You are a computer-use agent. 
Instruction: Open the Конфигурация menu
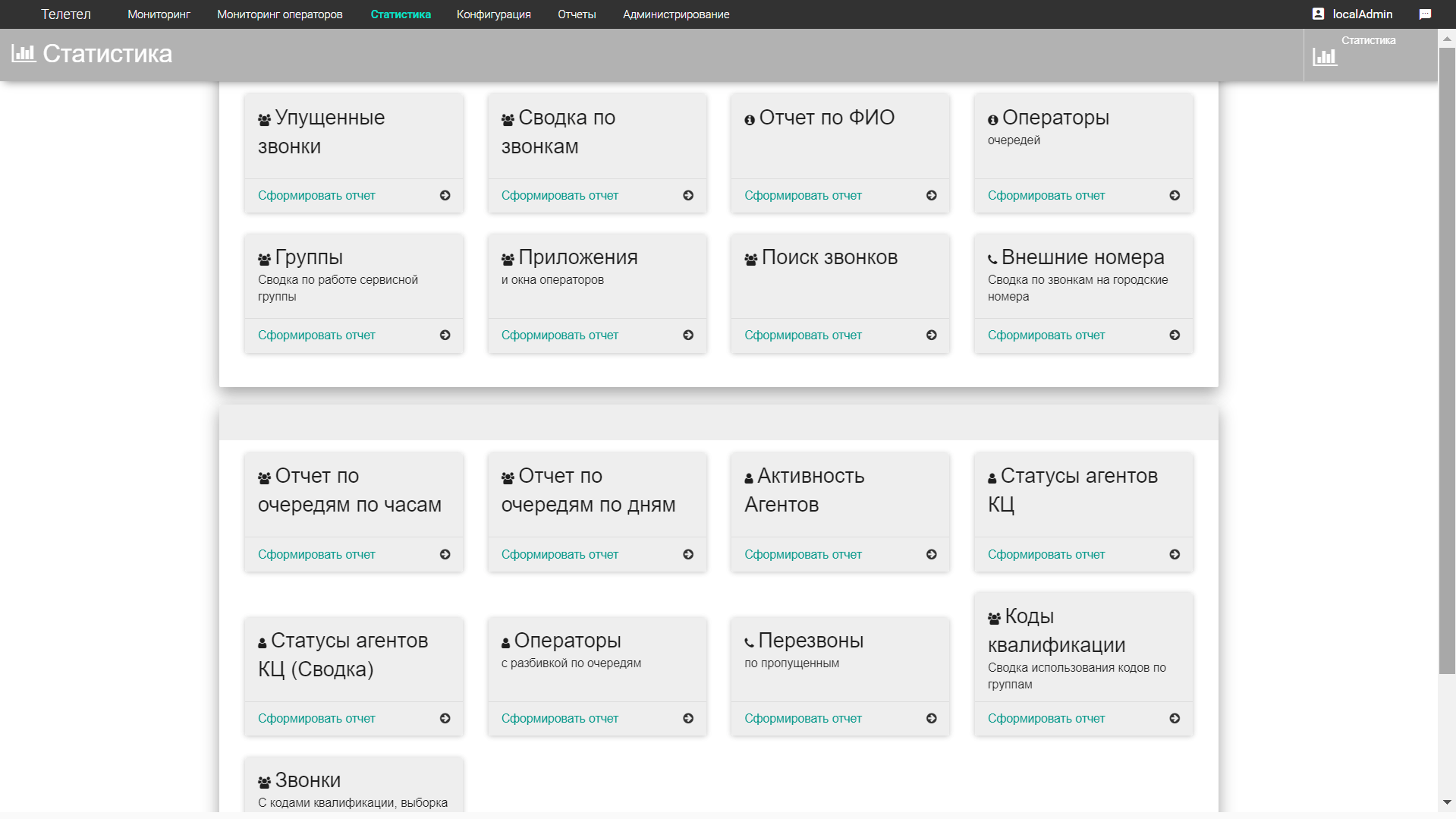tap(494, 14)
